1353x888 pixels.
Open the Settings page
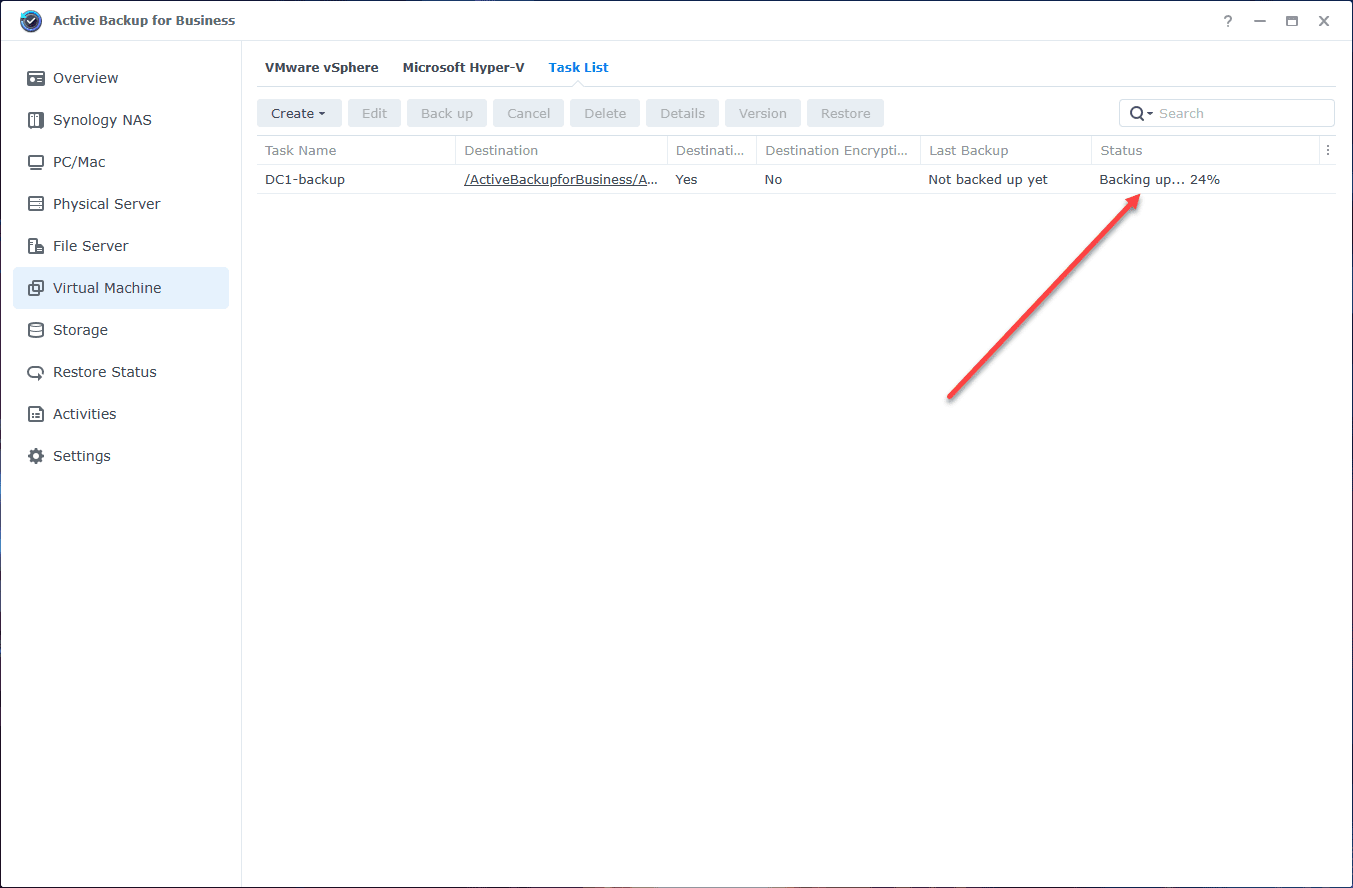[x=121, y=456]
